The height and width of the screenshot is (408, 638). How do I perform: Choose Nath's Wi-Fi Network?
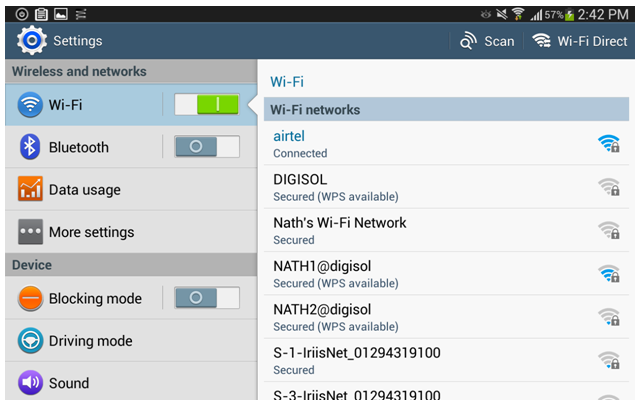tap(446, 230)
